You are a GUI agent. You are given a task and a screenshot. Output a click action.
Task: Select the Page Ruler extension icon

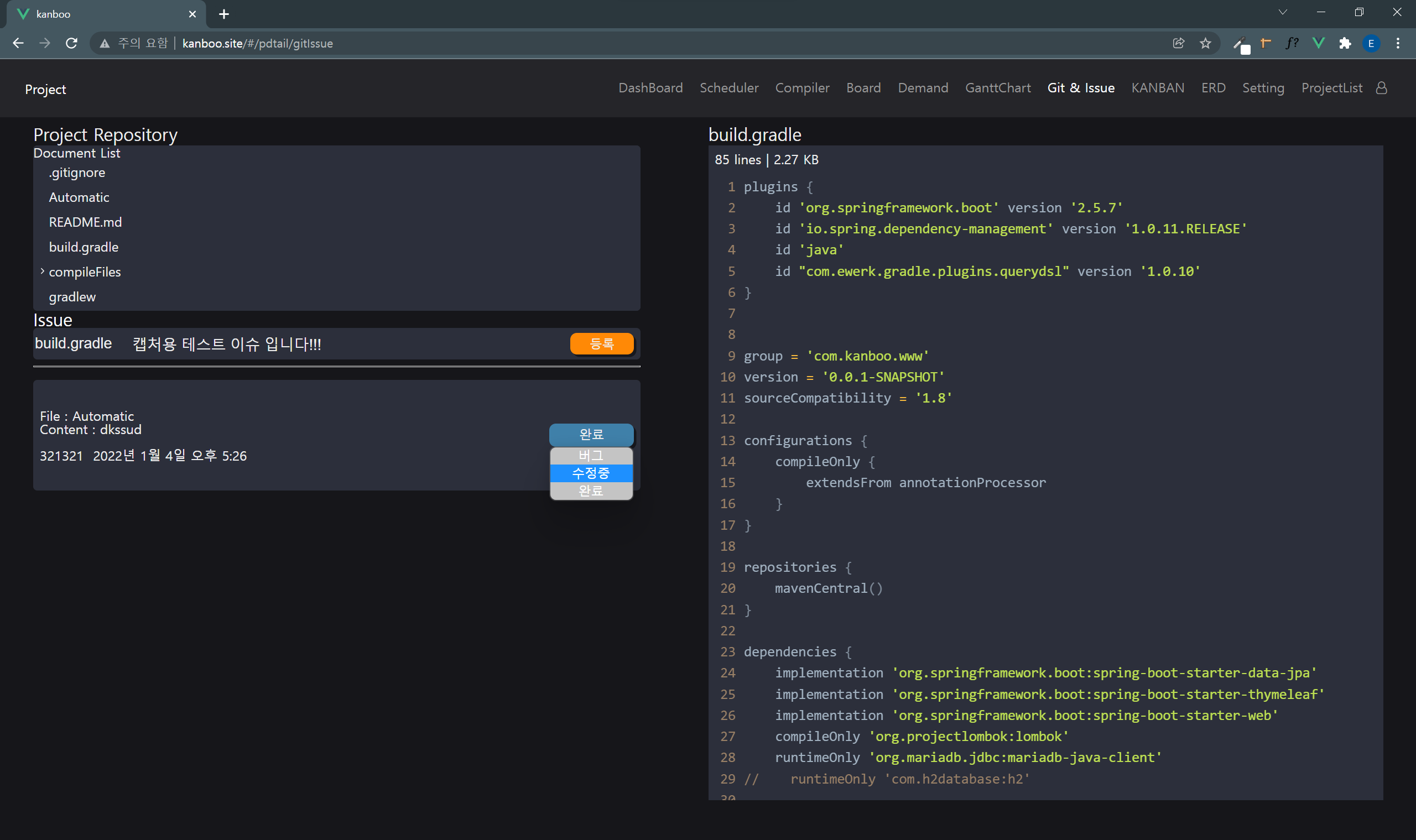[1266, 43]
